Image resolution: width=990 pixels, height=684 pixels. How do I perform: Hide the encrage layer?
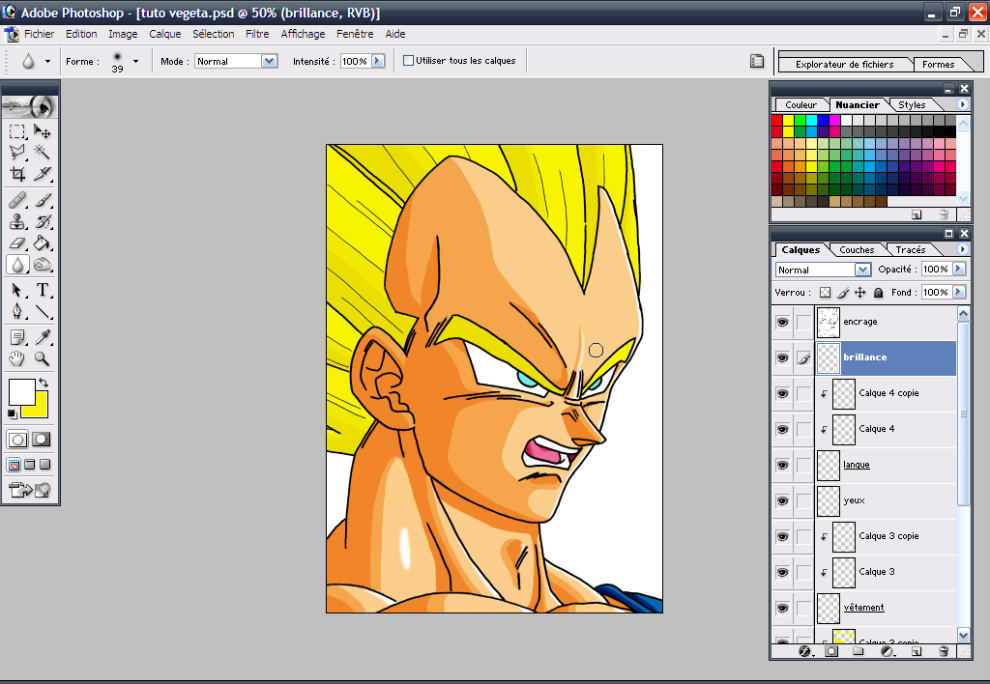782,322
